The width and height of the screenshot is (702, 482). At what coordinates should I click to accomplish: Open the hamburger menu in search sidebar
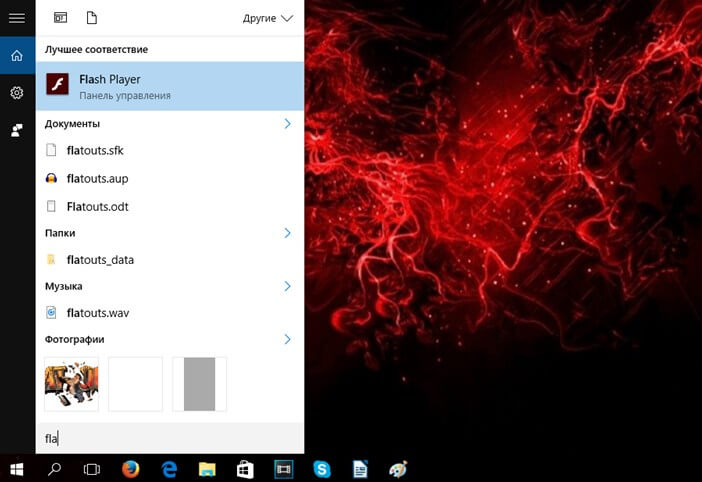[17, 18]
